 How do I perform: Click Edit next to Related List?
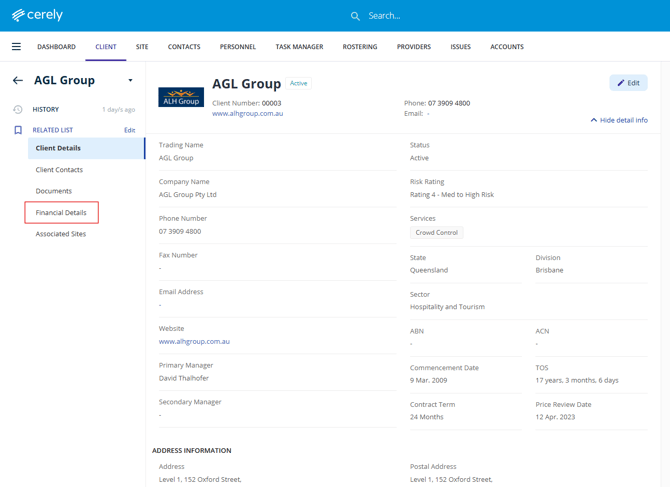pos(129,130)
